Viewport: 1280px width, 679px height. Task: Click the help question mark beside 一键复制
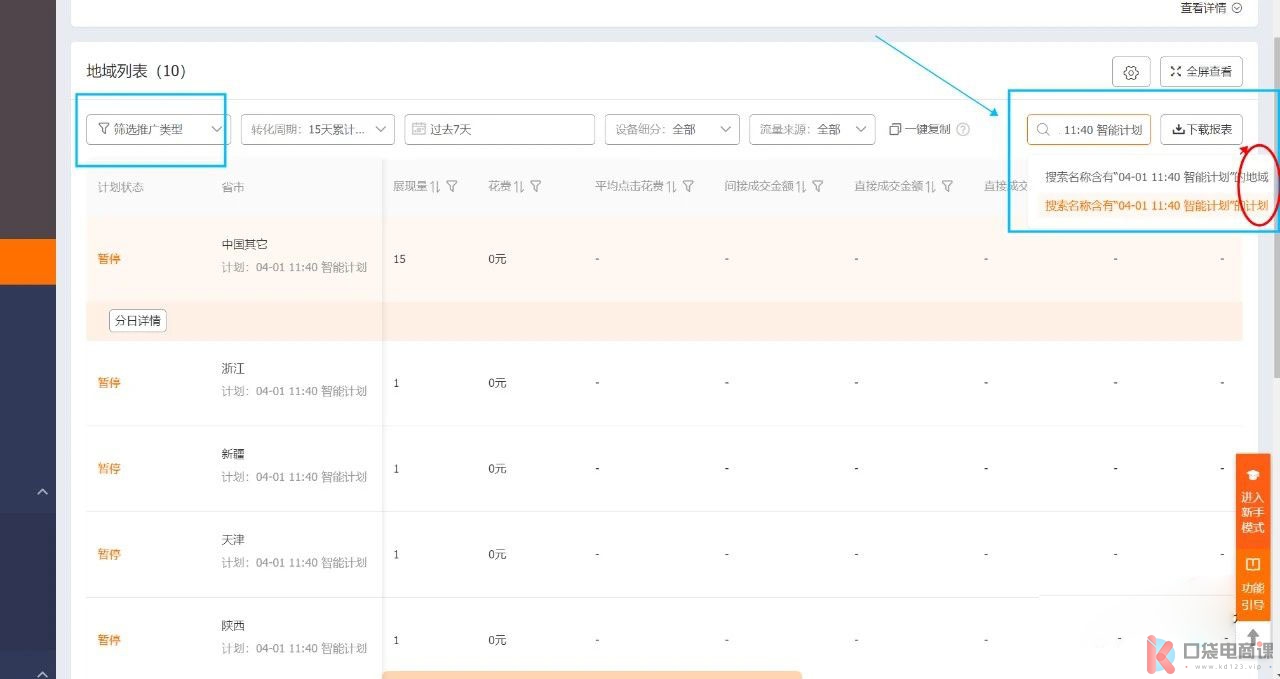coord(963,129)
